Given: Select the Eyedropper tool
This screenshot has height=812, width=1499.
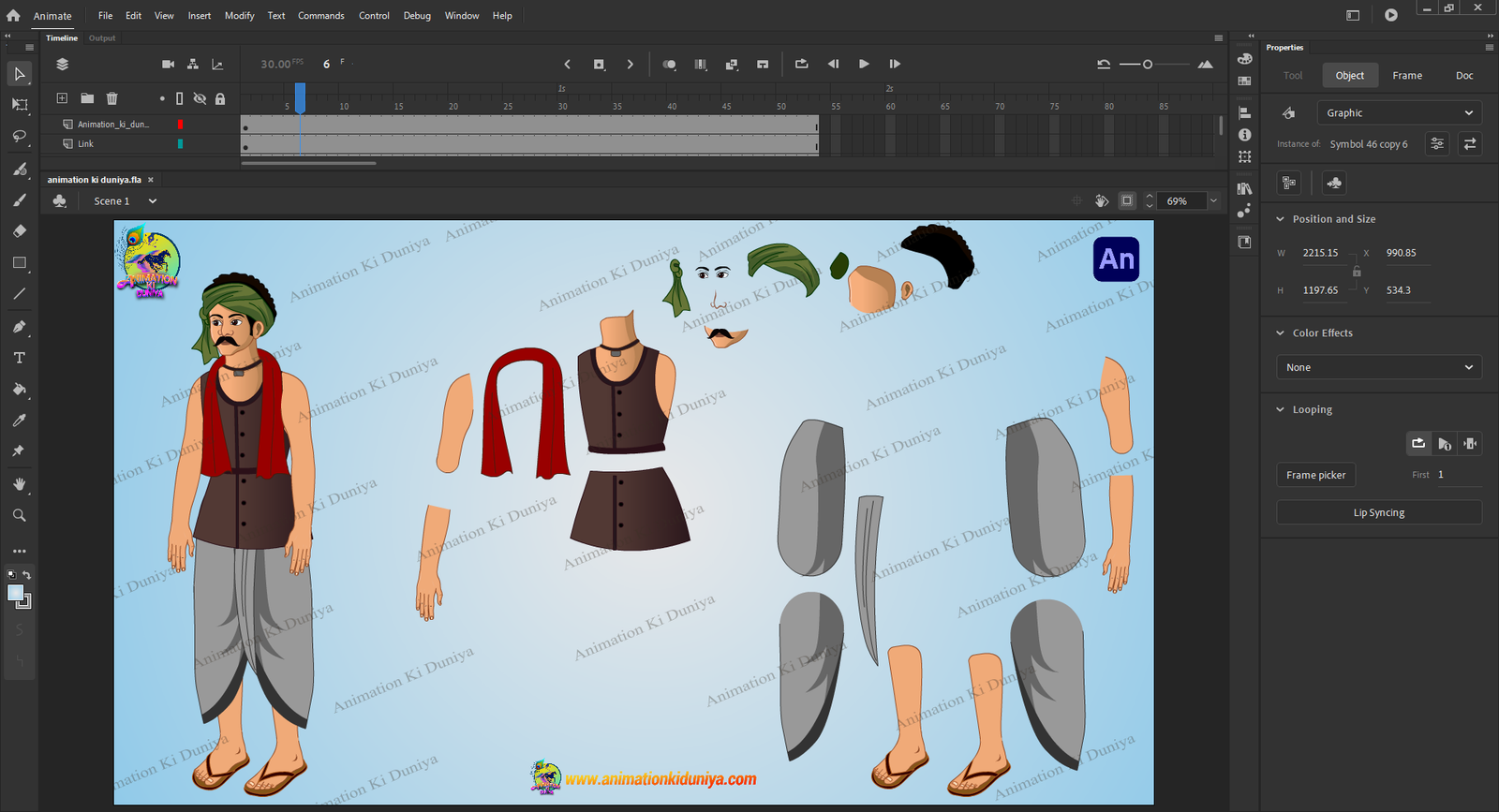Looking at the screenshot, I should pos(20,421).
